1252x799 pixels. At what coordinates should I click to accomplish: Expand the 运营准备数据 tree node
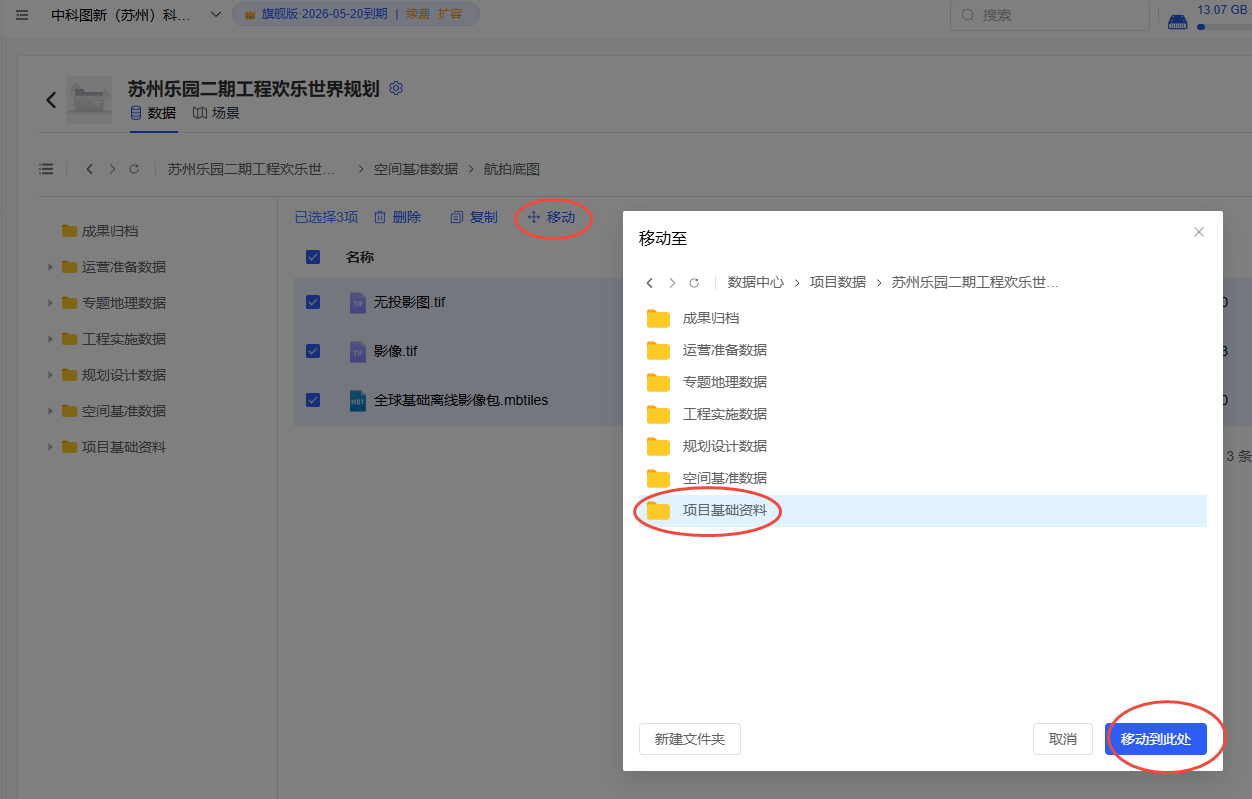click(50, 267)
